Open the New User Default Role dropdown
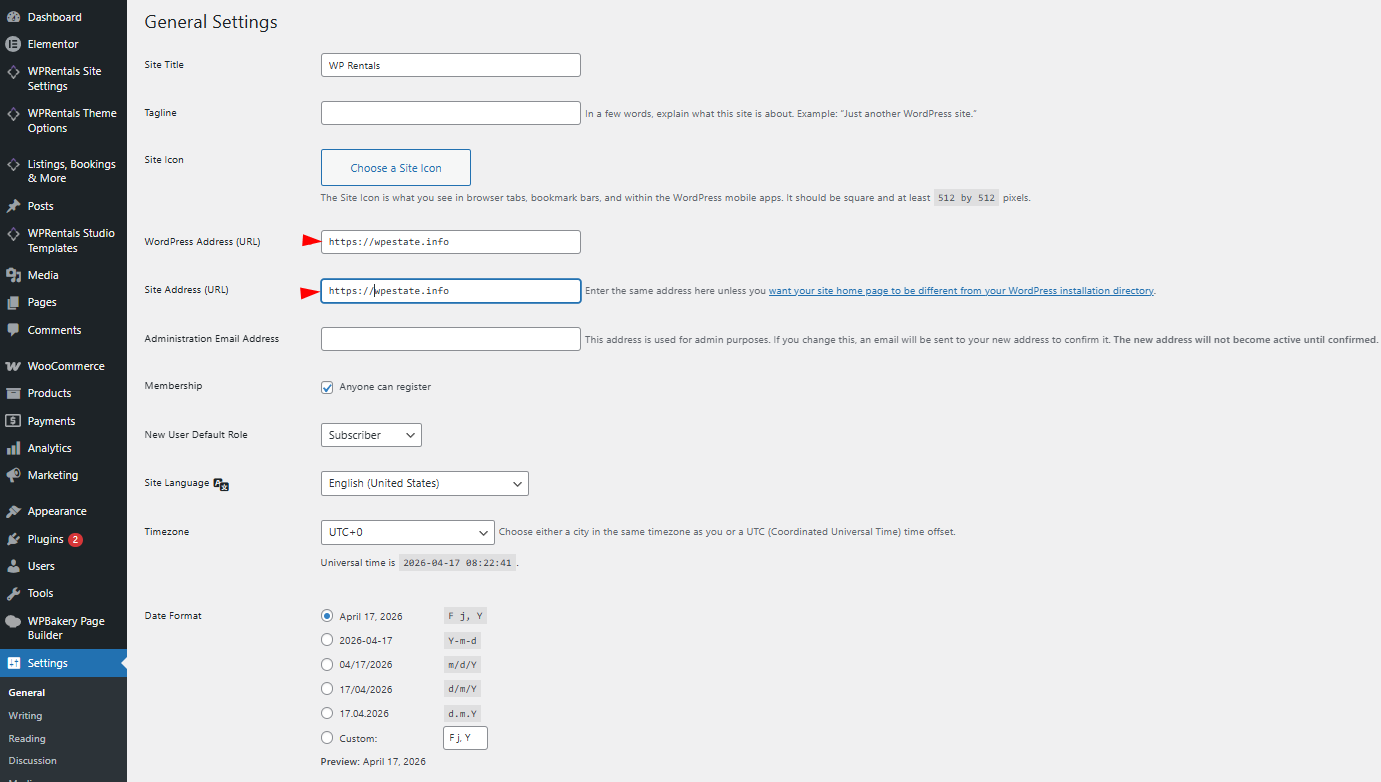This screenshot has height=782, width=1381. click(x=371, y=435)
